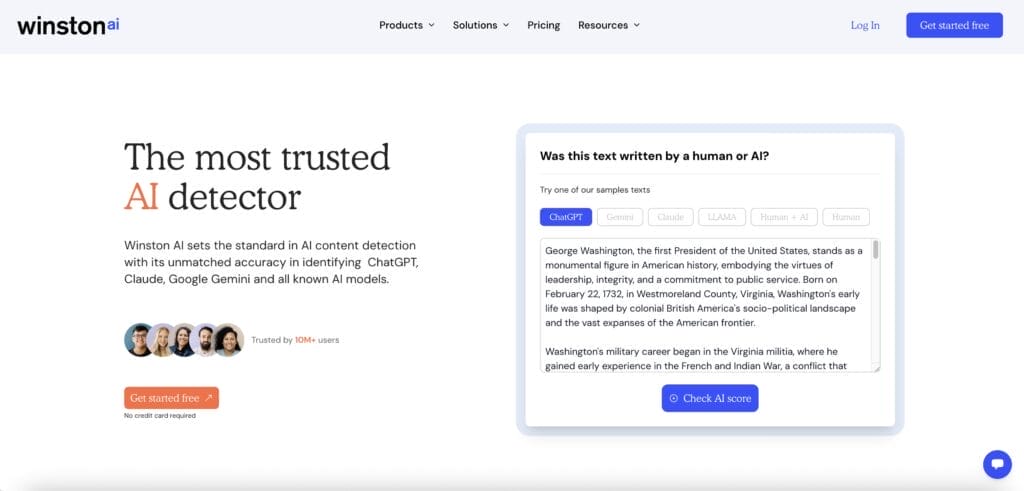1024x491 pixels.
Task: Select the ChatGPT sample text
Action: pyautogui.click(x=566, y=217)
